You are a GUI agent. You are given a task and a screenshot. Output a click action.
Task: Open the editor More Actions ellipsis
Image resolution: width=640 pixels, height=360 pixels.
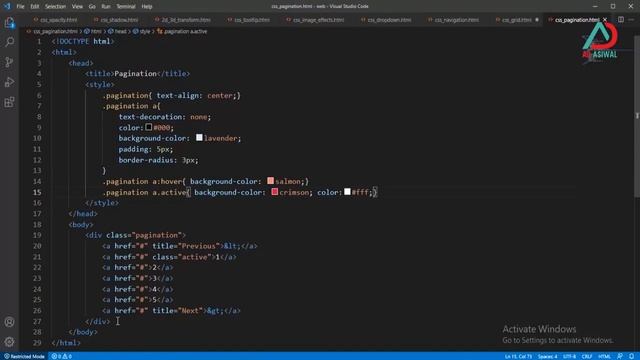click(x=631, y=20)
